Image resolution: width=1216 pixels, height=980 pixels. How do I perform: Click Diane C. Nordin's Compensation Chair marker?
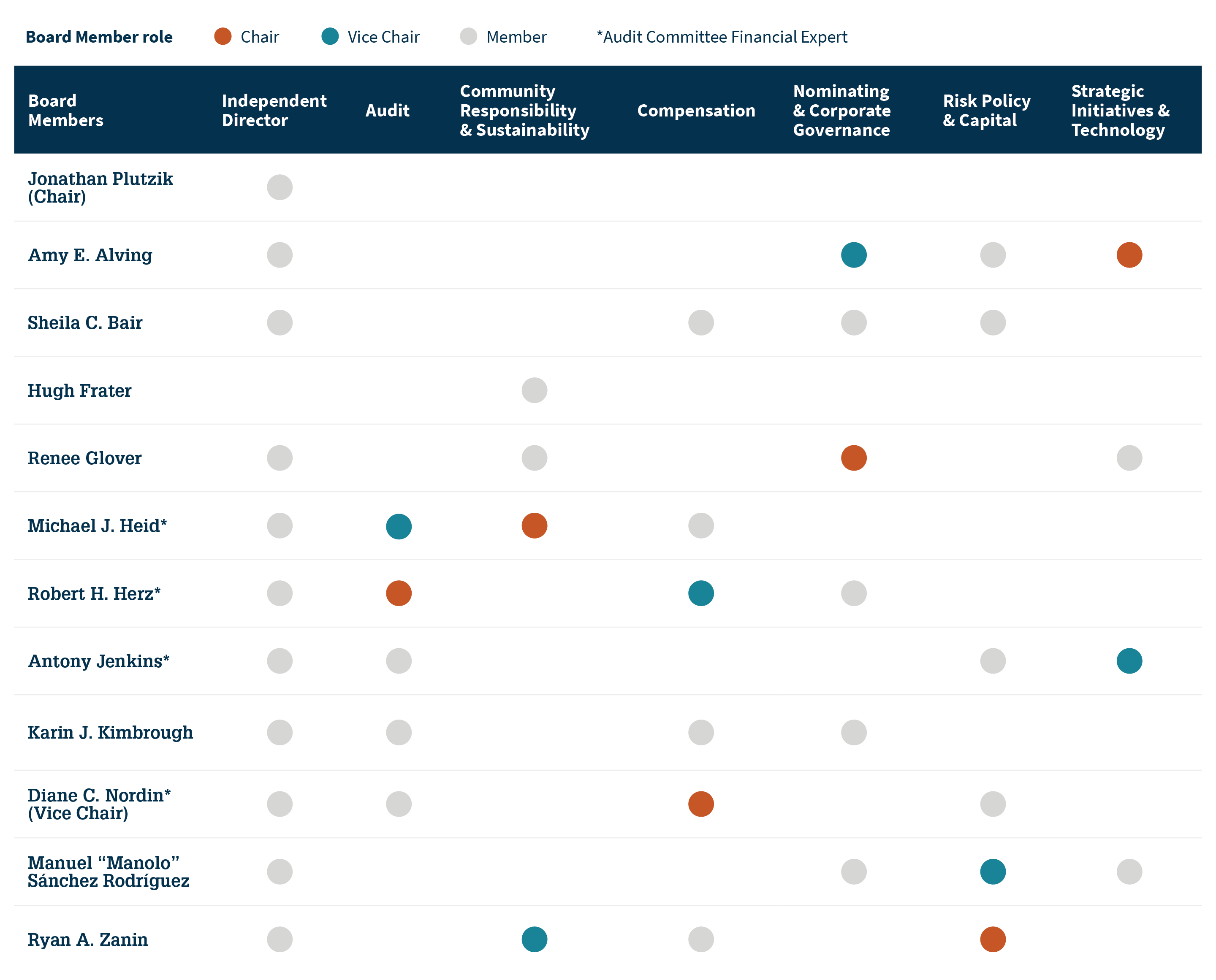pos(700,804)
